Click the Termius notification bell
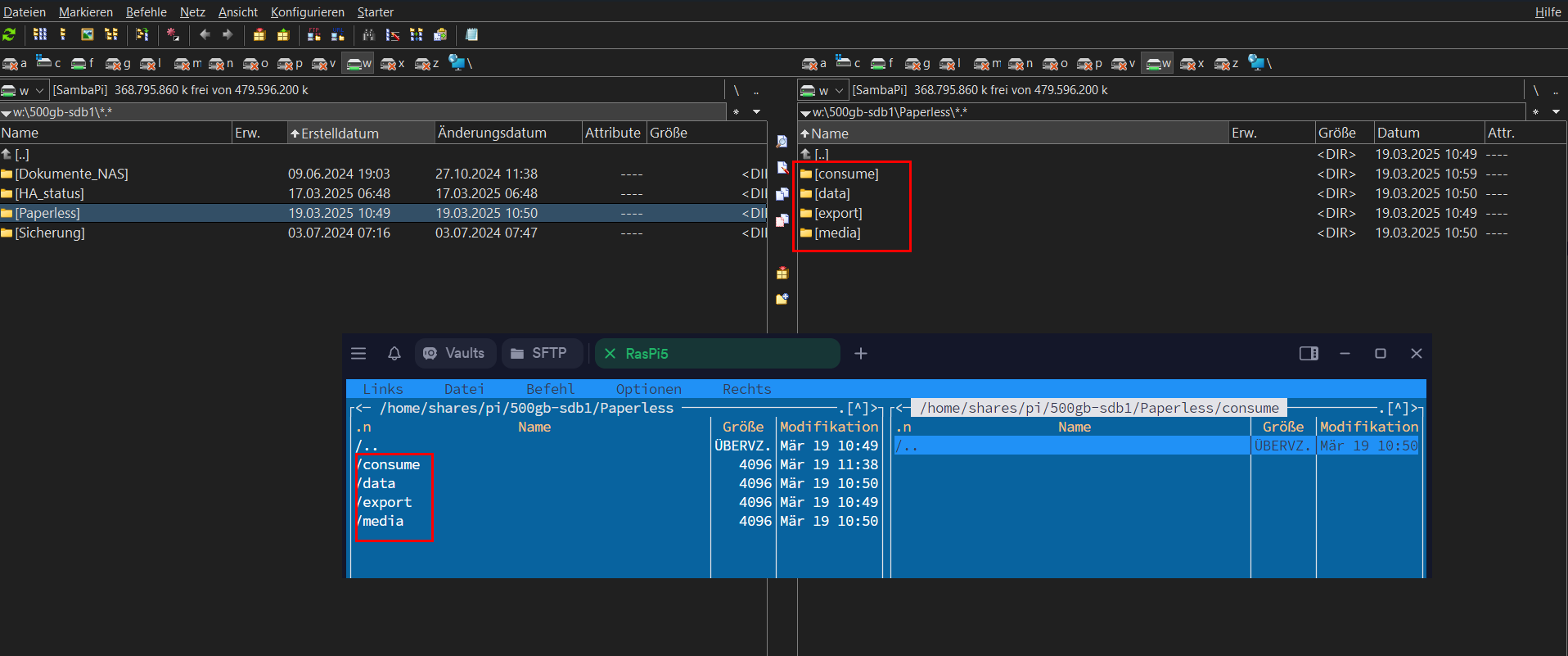Image resolution: width=1568 pixels, height=656 pixels. click(394, 354)
